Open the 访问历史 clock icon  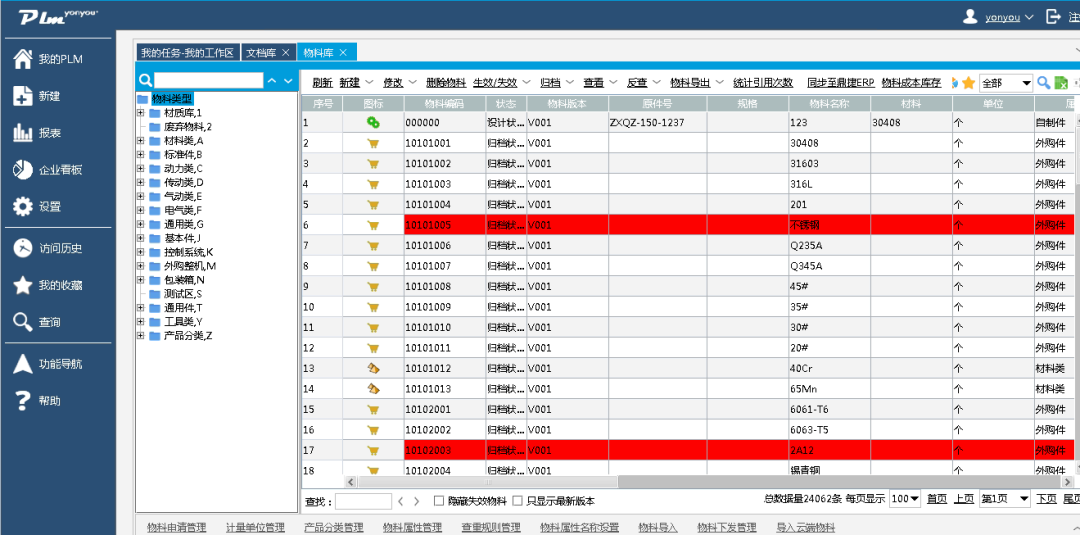point(23,249)
